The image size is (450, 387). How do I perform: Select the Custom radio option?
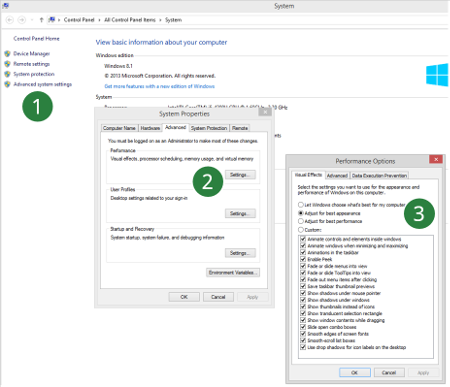[310, 230]
